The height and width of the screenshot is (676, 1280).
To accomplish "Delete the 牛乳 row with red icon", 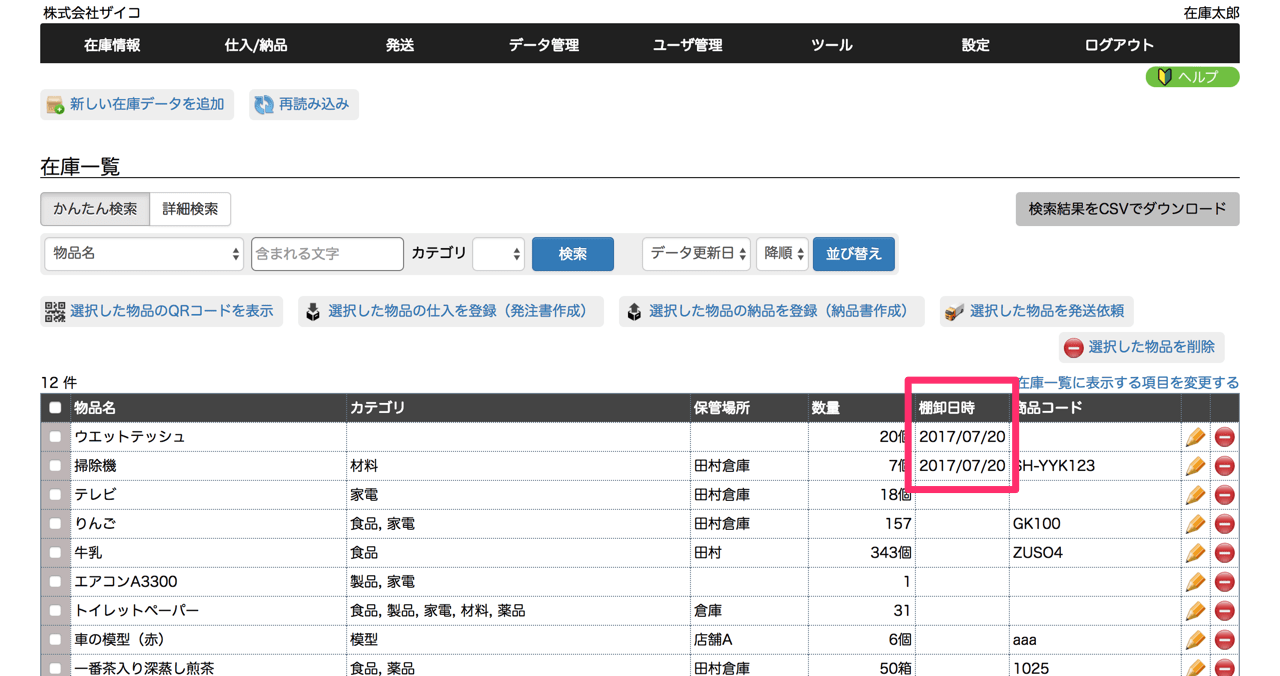I will point(1224,553).
